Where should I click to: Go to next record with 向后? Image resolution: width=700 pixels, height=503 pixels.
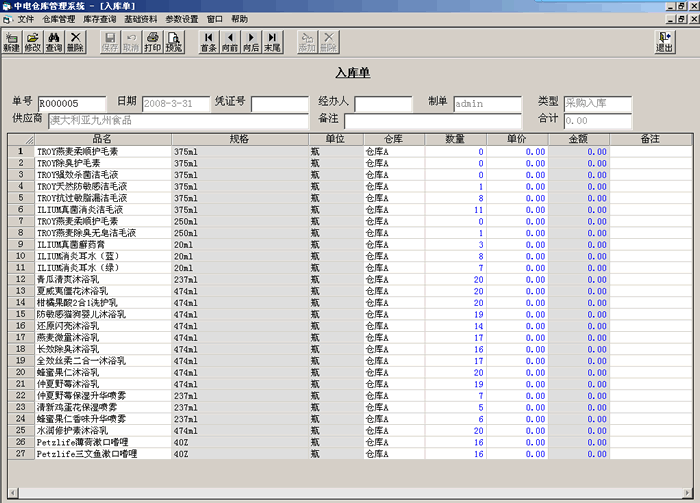[251, 42]
